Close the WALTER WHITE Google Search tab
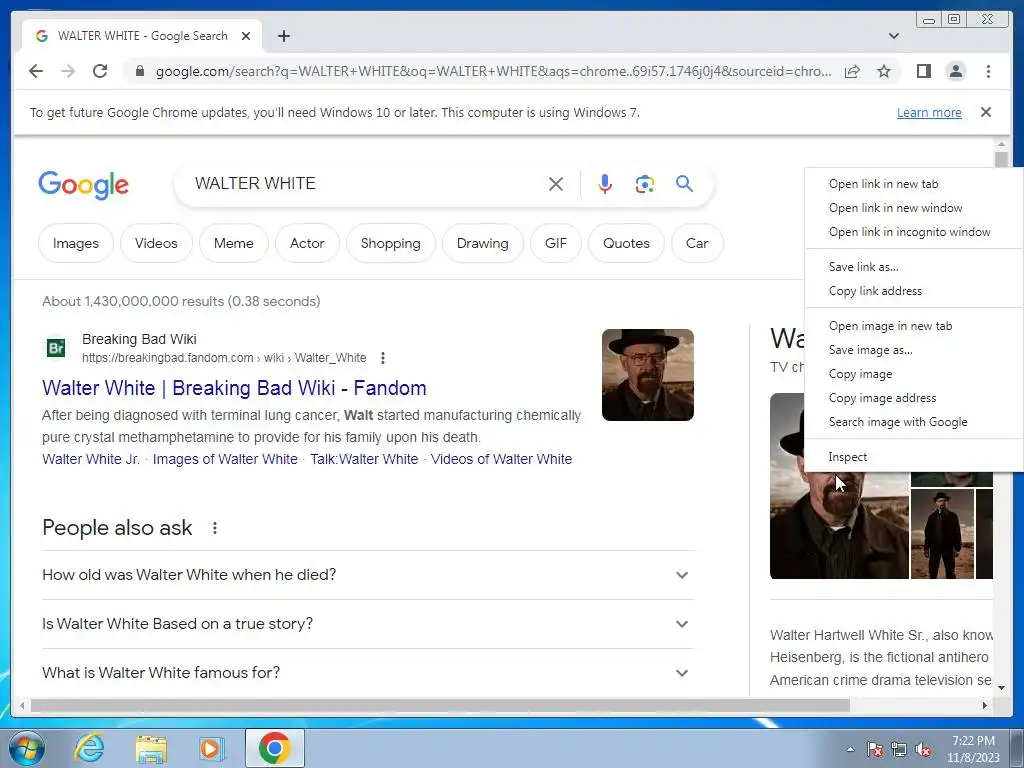 [x=246, y=36]
